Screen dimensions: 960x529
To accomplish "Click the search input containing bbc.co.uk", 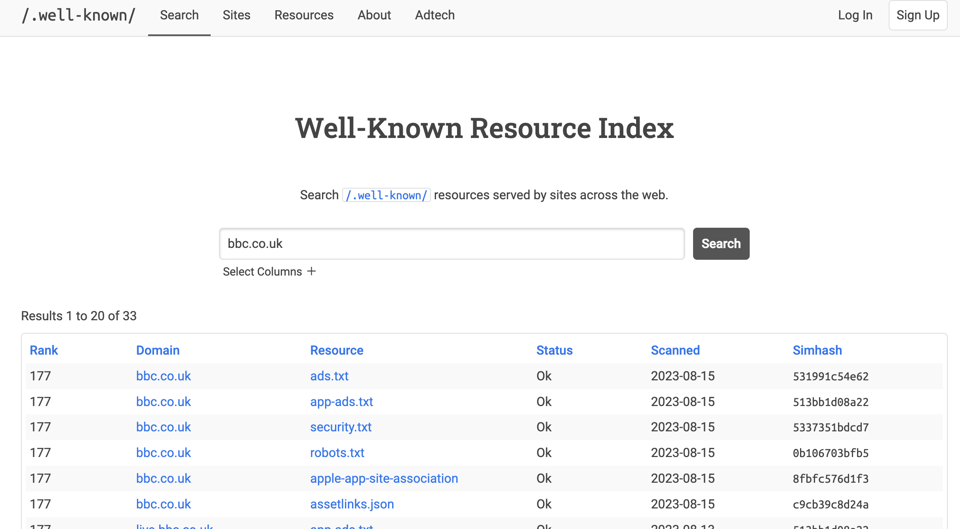I will pos(451,244).
